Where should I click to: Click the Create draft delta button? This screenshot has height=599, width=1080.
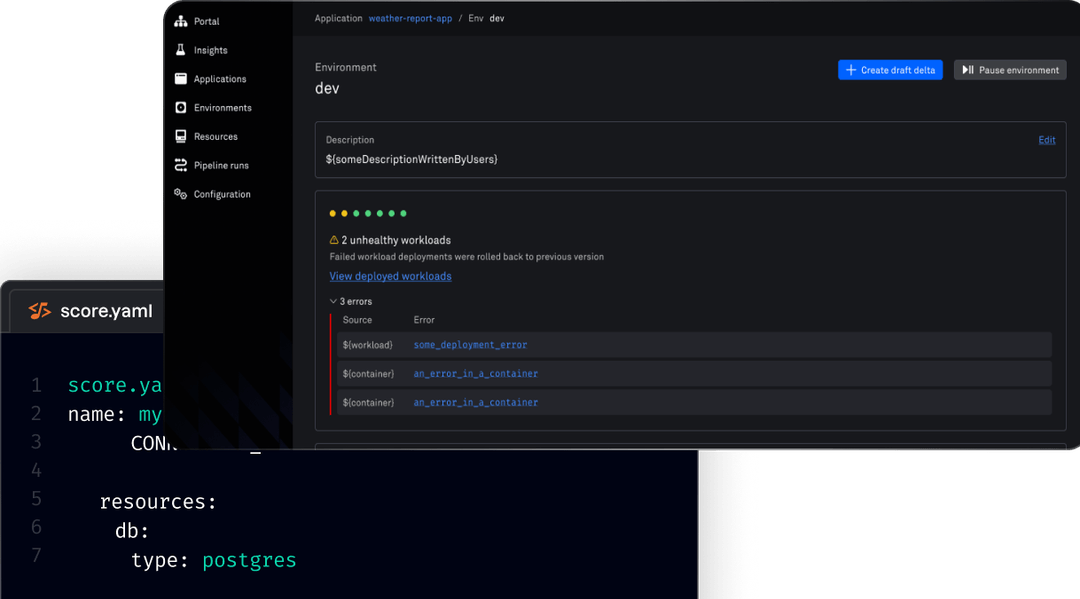pyautogui.click(x=890, y=69)
